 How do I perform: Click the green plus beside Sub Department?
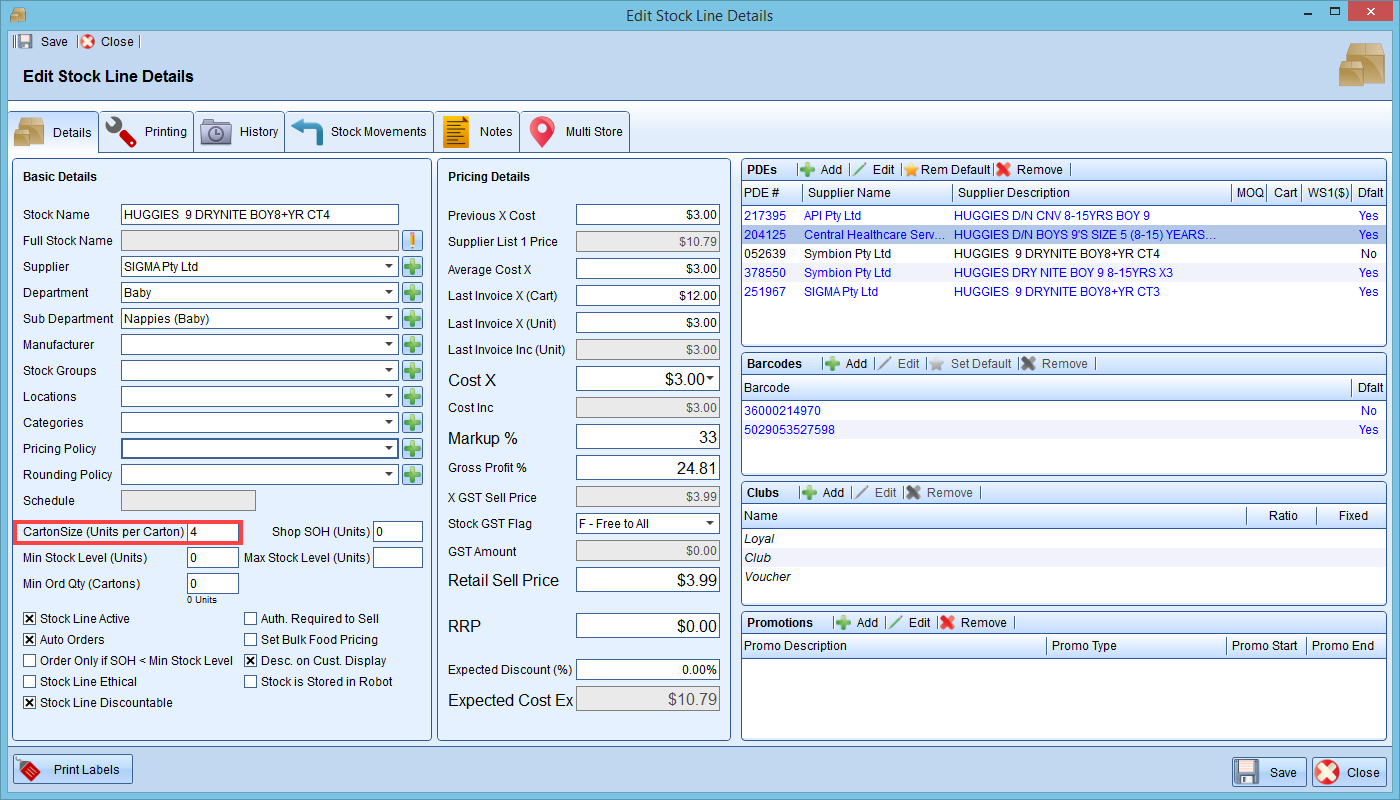412,319
